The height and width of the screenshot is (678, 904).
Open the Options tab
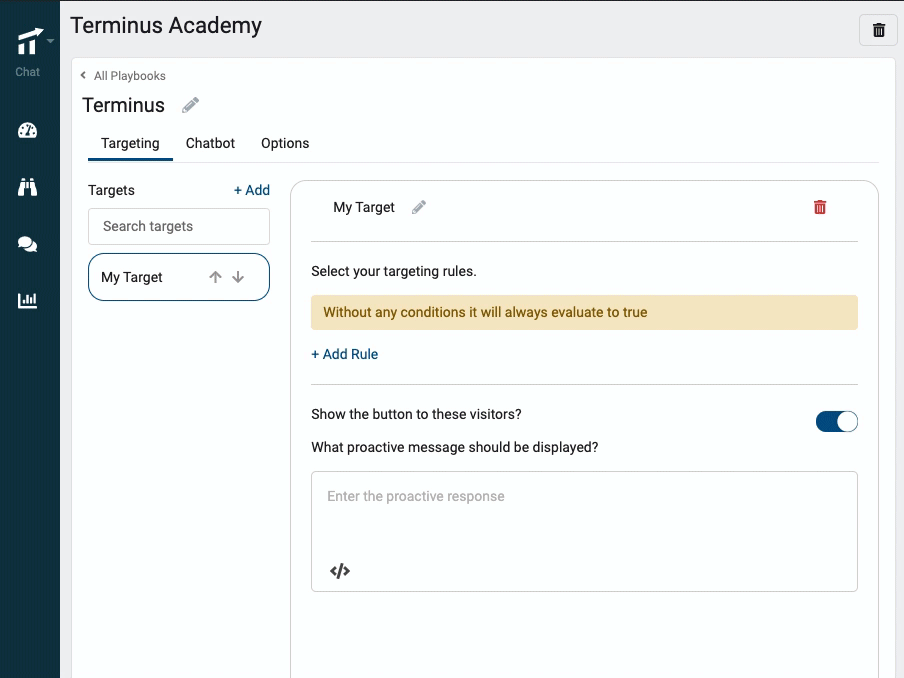[x=285, y=144]
